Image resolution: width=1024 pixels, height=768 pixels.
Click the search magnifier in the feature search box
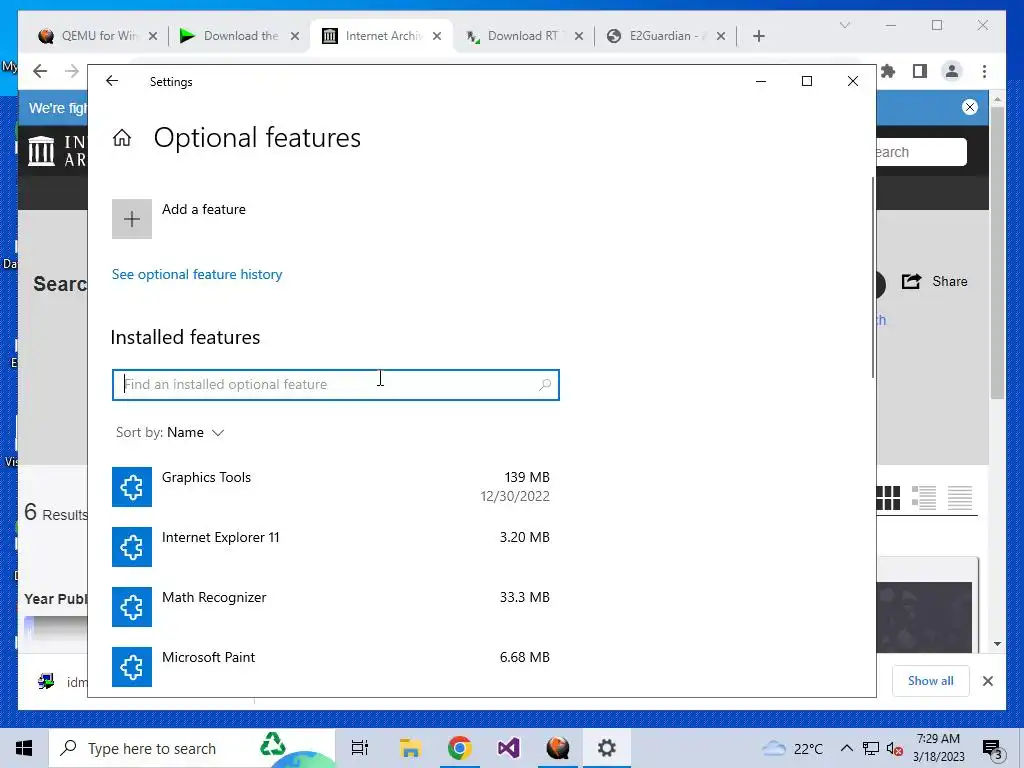pyautogui.click(x=545, y=385)
